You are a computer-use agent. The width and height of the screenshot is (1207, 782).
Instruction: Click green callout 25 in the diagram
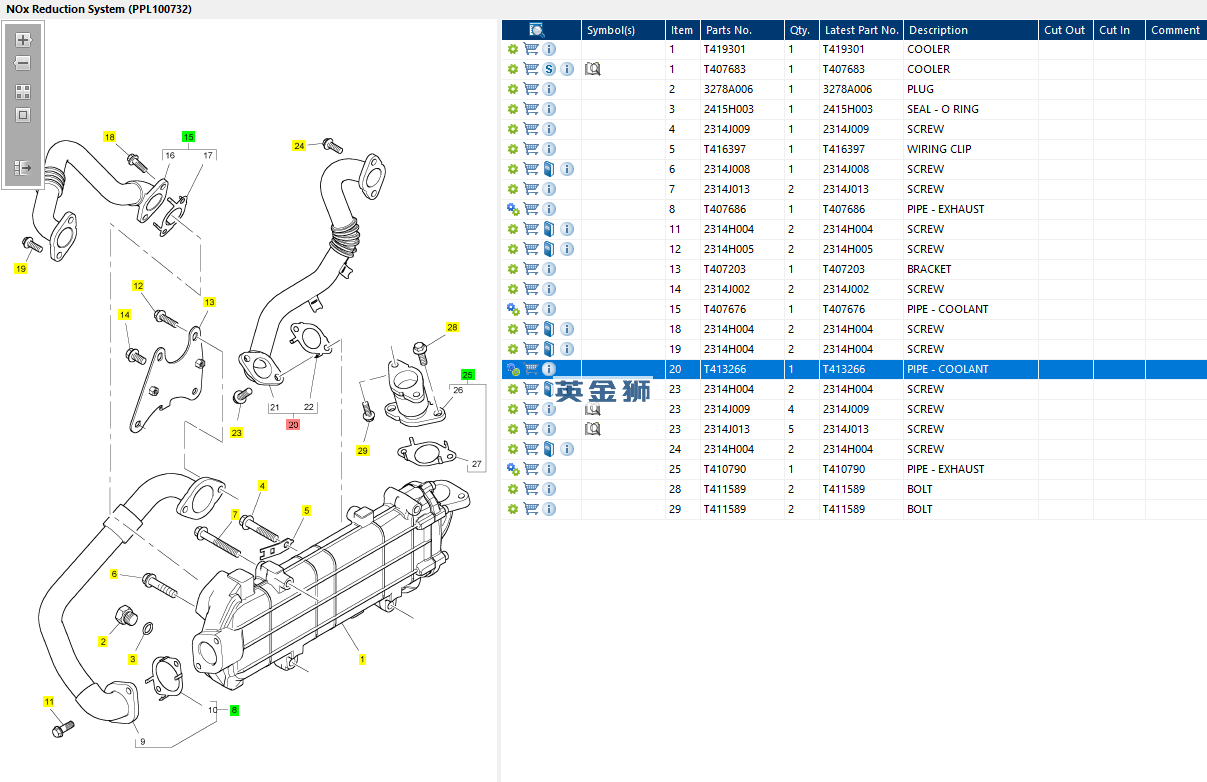(x=467, y=375)
